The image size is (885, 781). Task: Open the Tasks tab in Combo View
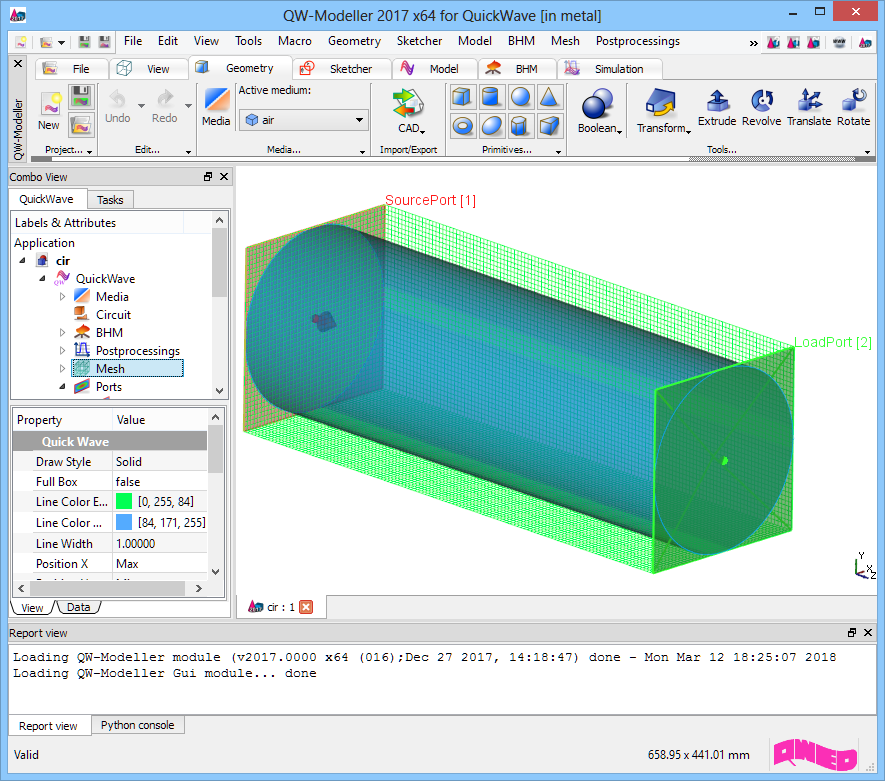[110, 200]
